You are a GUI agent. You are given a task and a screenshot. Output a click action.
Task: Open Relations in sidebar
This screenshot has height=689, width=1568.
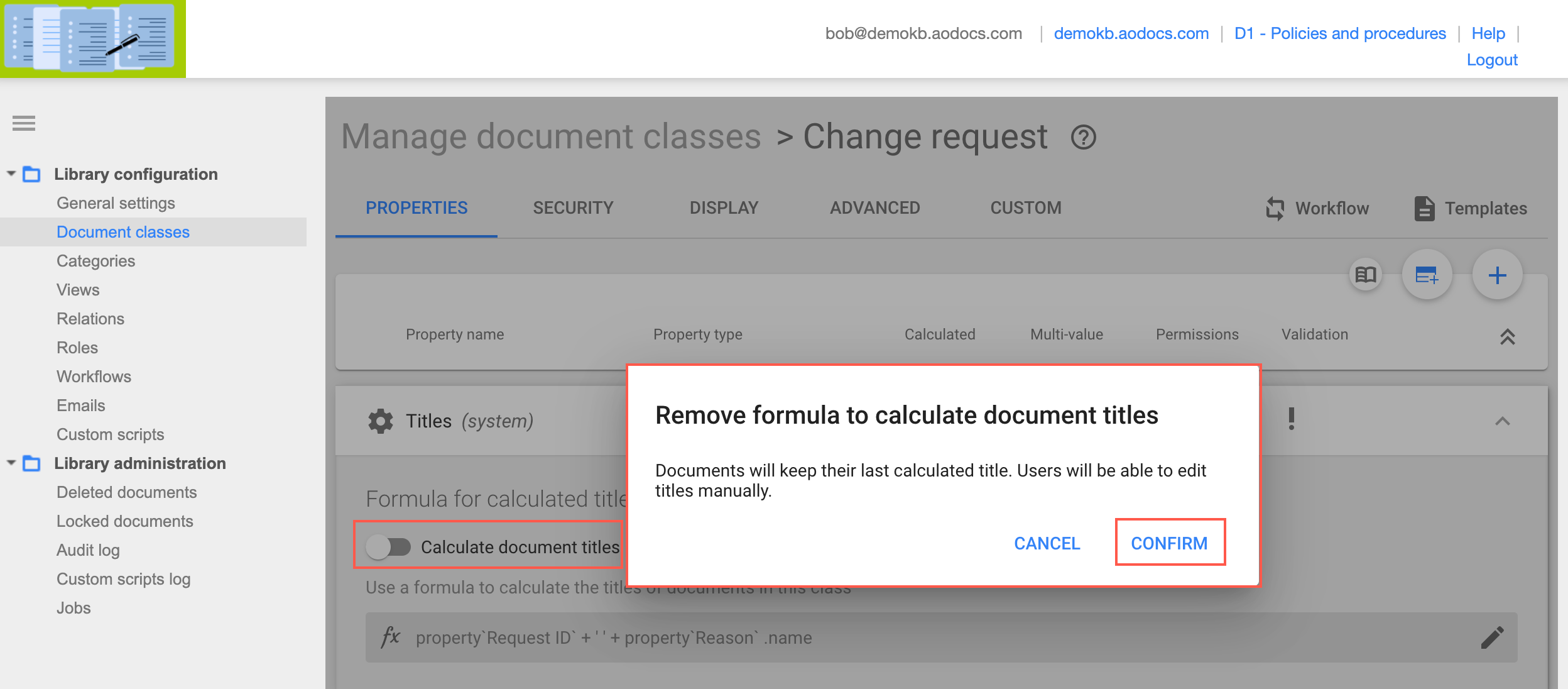pyautogui.click(x=90, y=319)
